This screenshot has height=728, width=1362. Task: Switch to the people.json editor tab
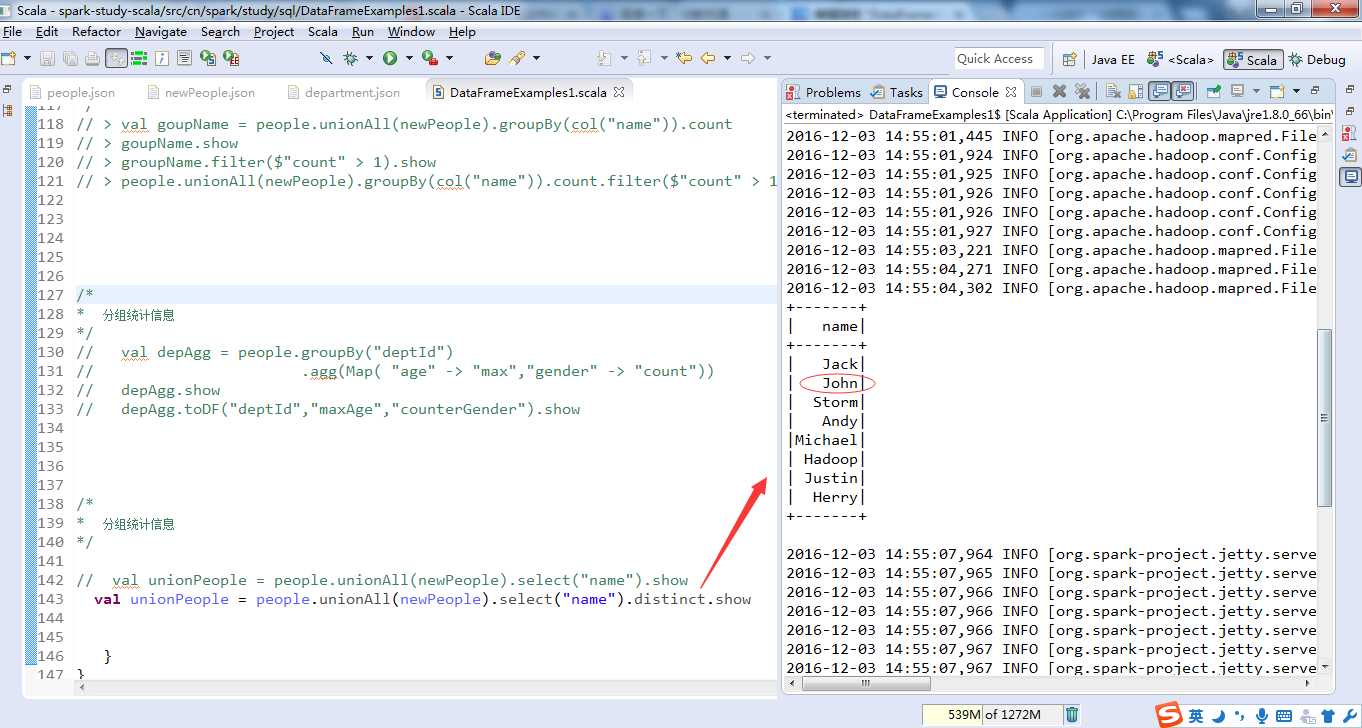tap(73, 92)
